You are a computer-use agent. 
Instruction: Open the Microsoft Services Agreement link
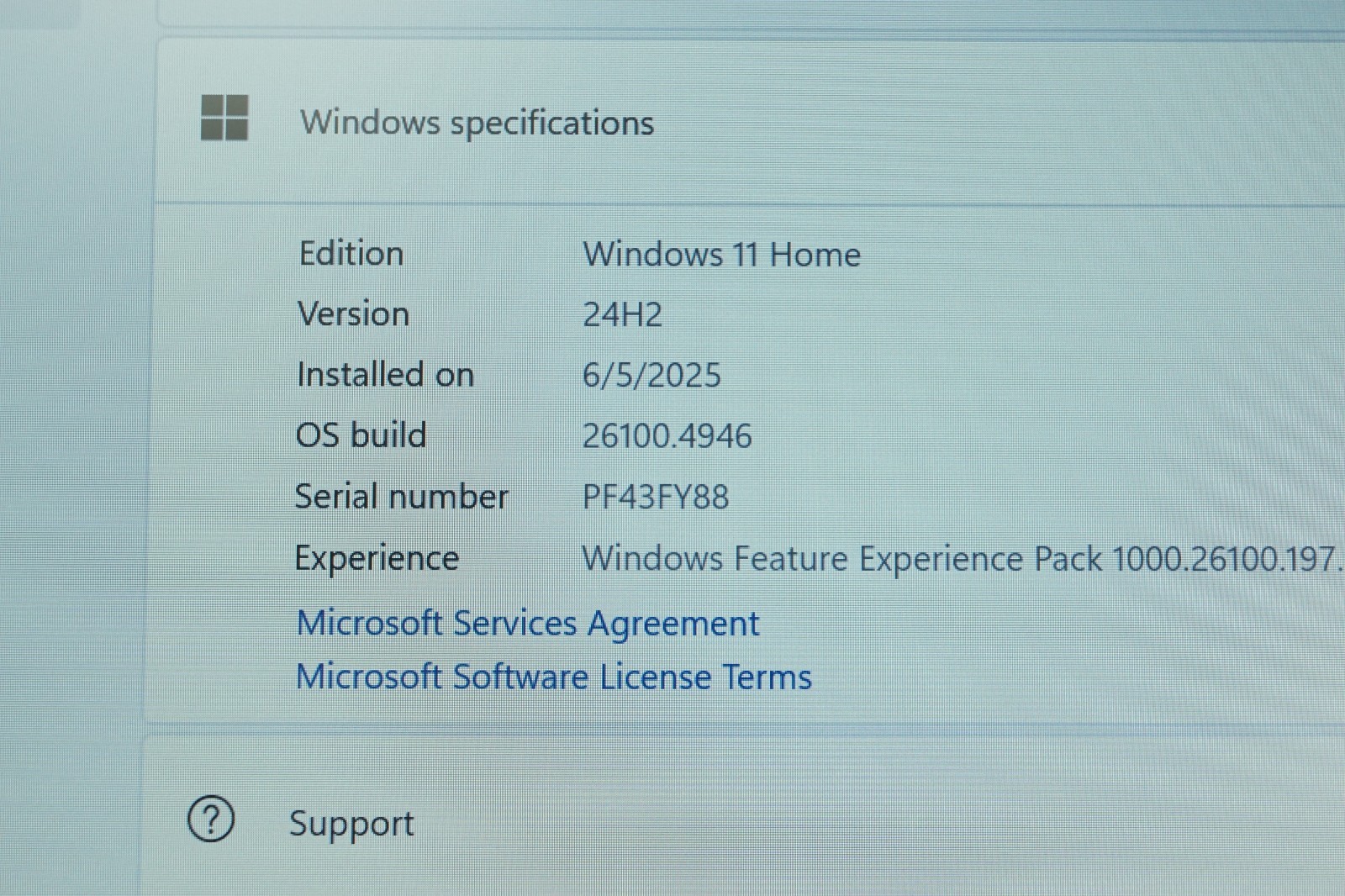tap(528, 623)
